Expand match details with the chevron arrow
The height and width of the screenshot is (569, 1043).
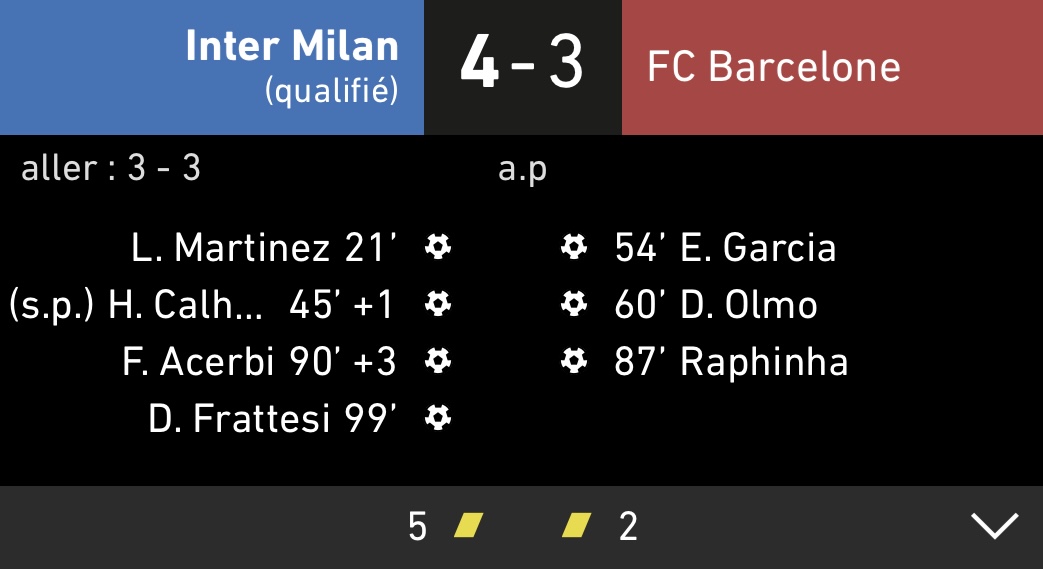(994, 526)
